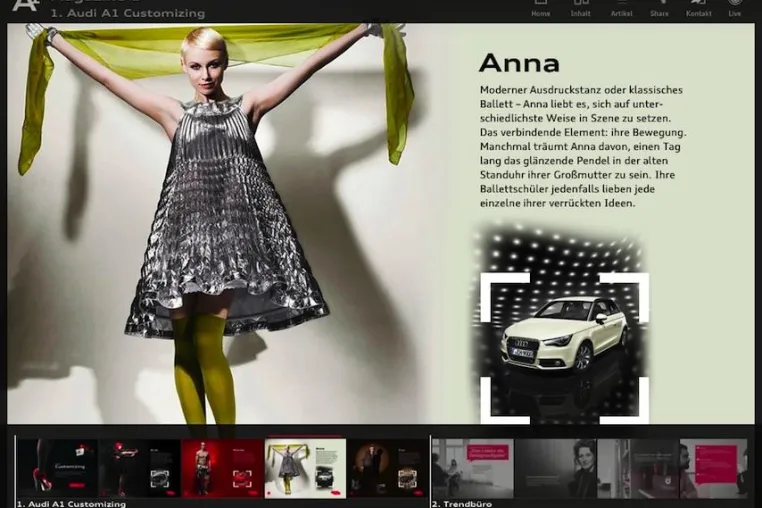Open the brown circle couple thumbnail
Viewport: 762px width, 508px height.
(x=388, y=468)
